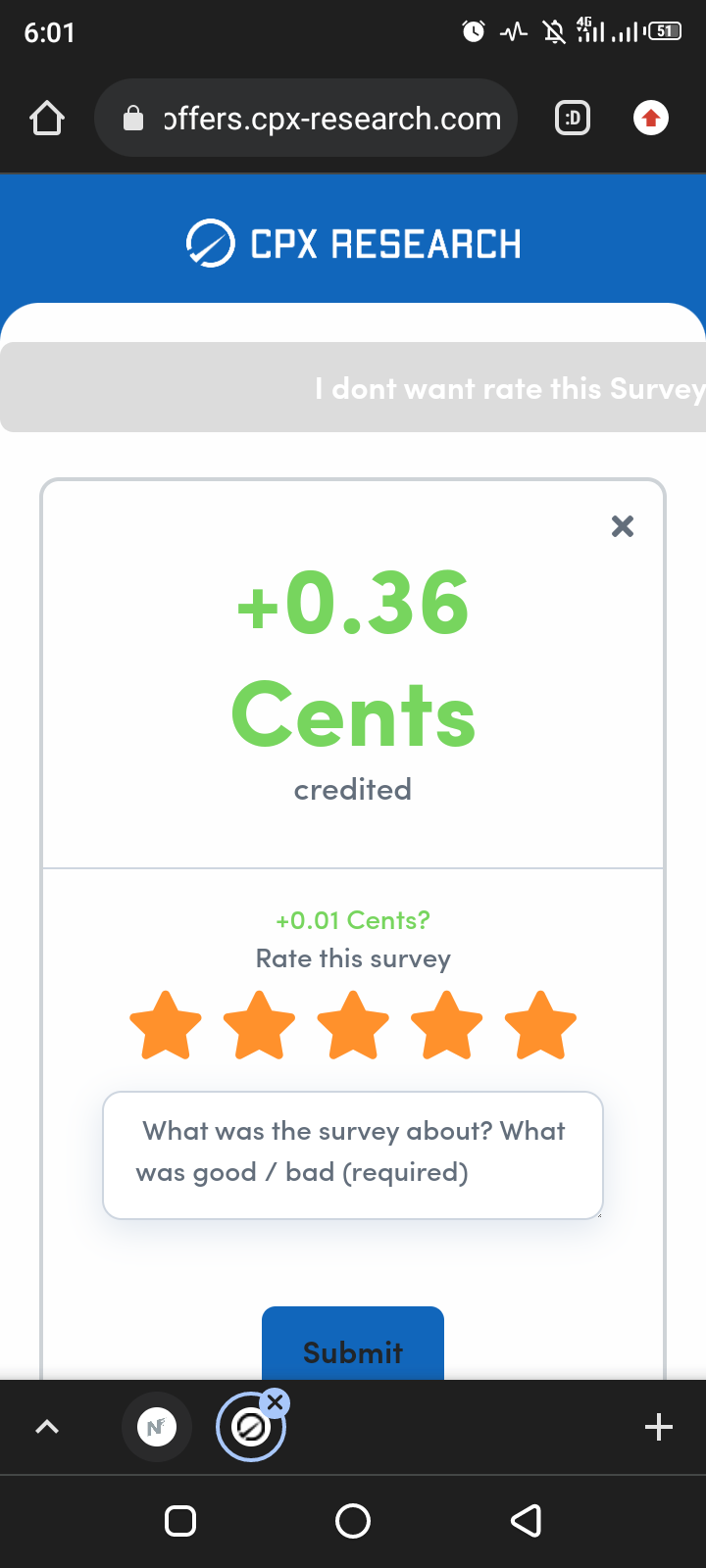Image resolution: width=706 pixels, height=1568 pixels.
Task: Tap the Android recent apps button
Action: [180, 1521]
